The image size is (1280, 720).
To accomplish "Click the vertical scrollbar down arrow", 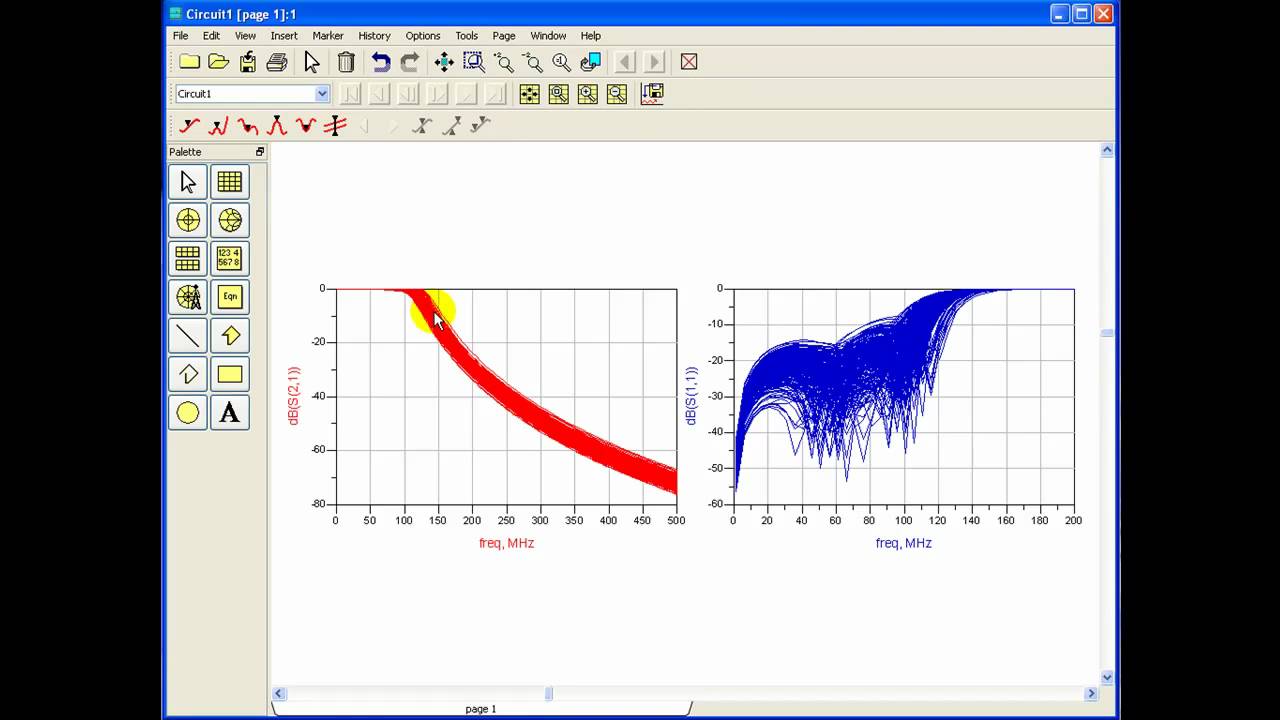I will point(1107,677).
